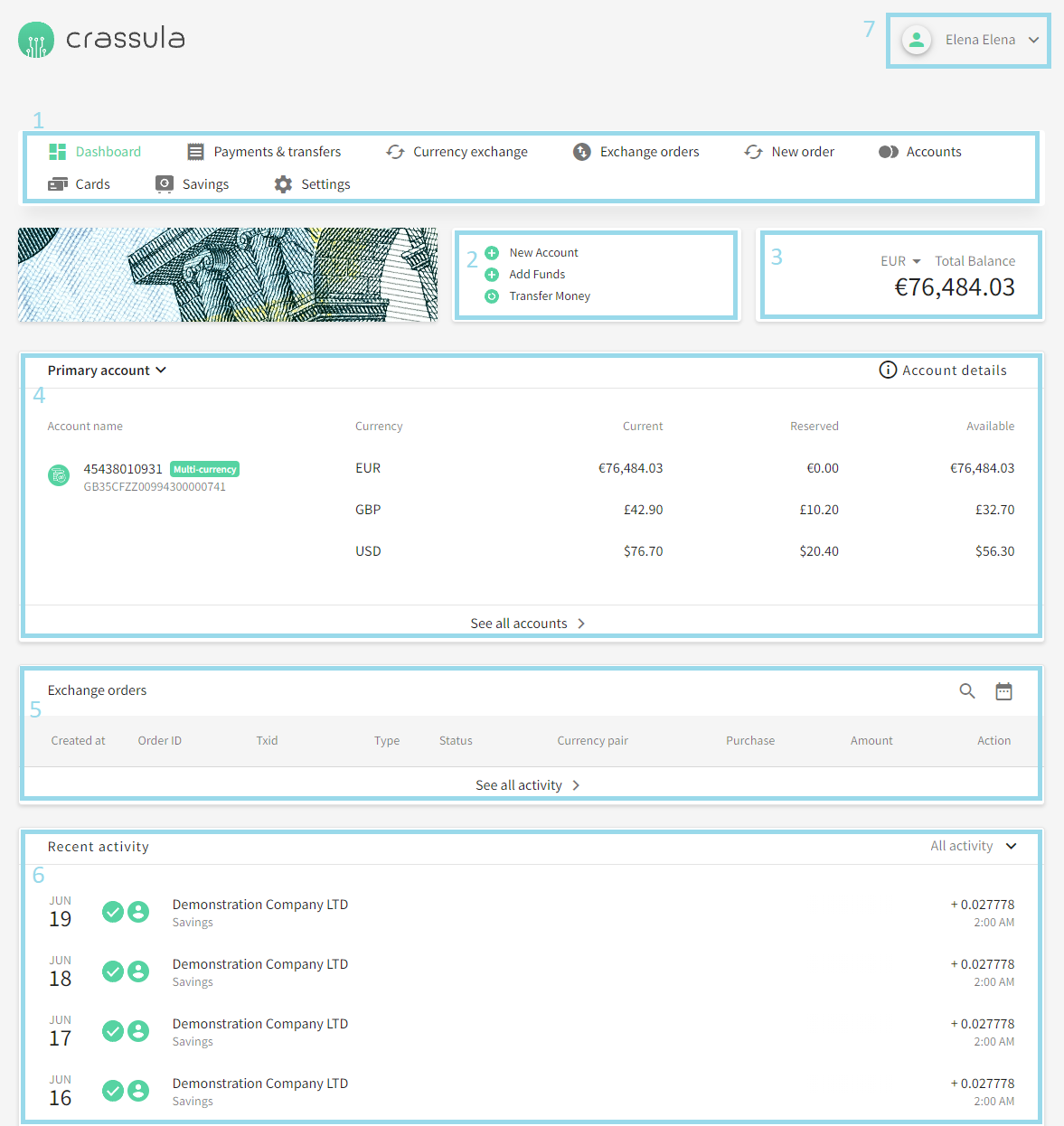Open the calendar date filter icon

click(1003, 691)
